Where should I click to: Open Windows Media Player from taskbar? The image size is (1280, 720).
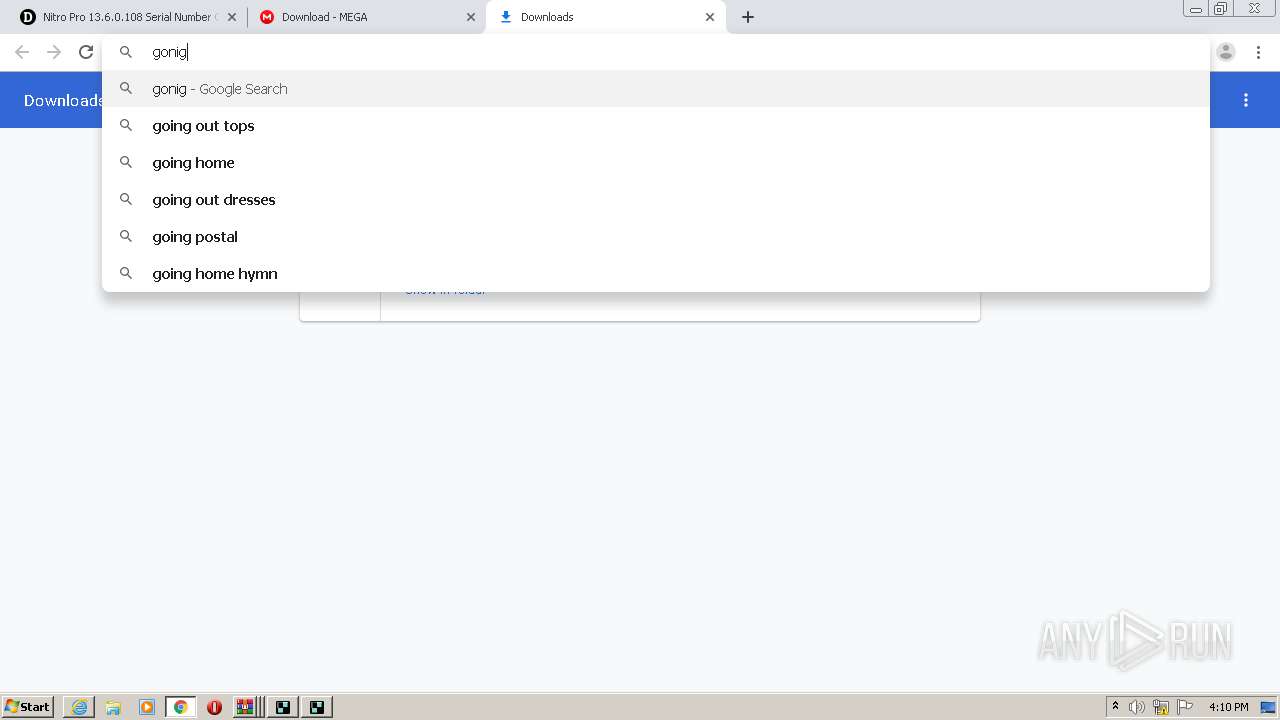(x=147, y=707)
